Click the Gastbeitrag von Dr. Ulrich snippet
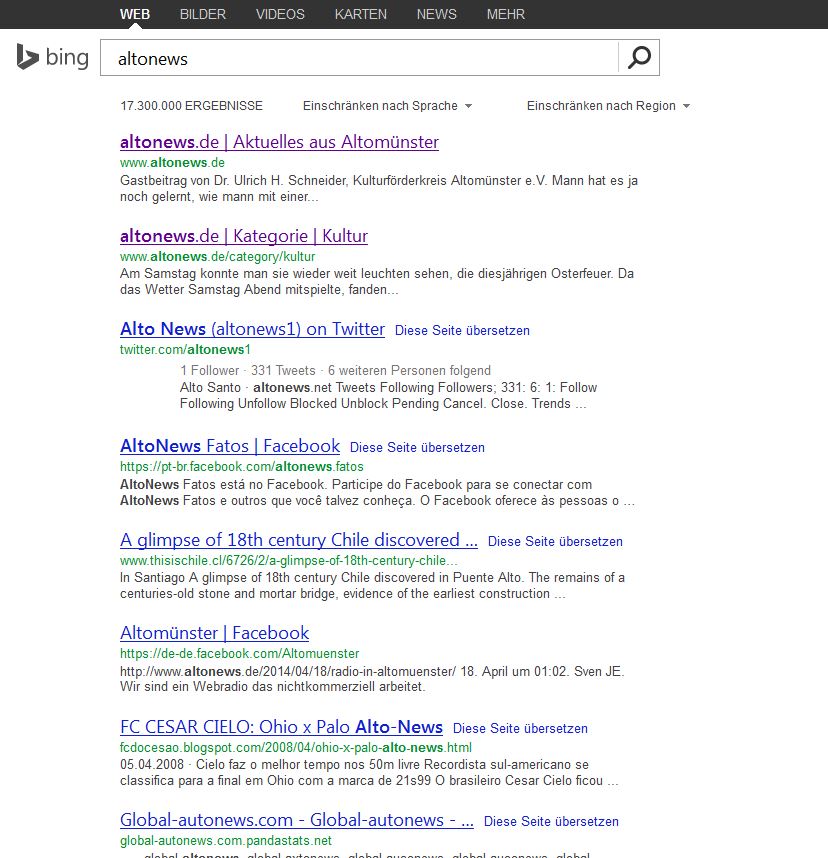 point(379,189)
